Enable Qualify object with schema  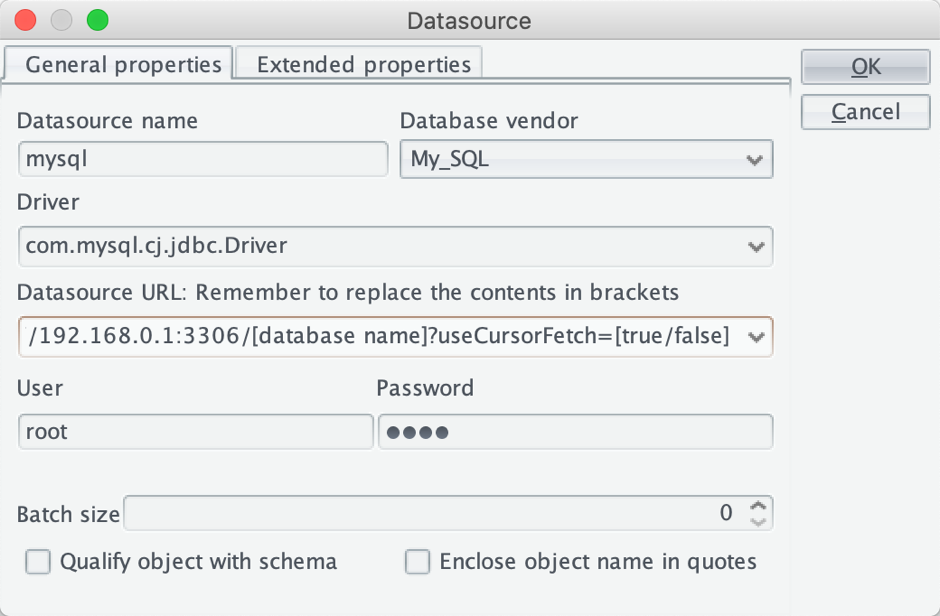[x=38, y=562]
